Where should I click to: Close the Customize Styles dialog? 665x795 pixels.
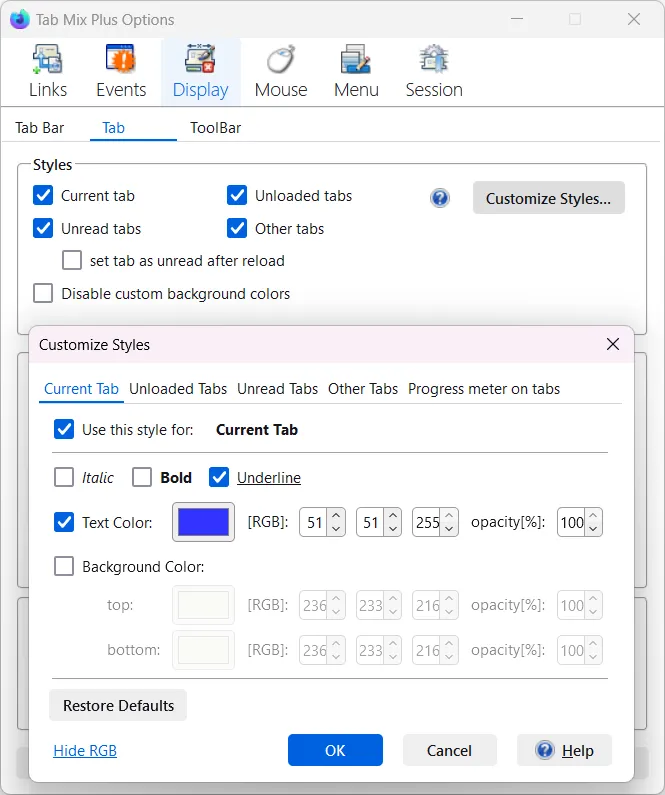click(613, 345)
